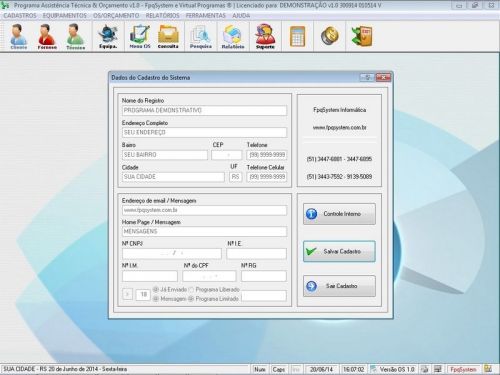Screen dimensions: 500x375
Task: Click the Nº CNPJ field
Action: pos(172,254)
